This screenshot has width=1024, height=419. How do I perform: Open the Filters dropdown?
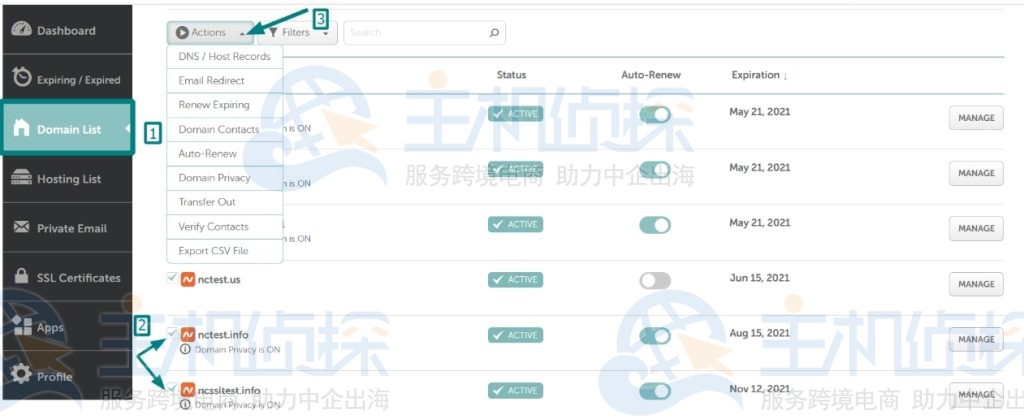298,32
